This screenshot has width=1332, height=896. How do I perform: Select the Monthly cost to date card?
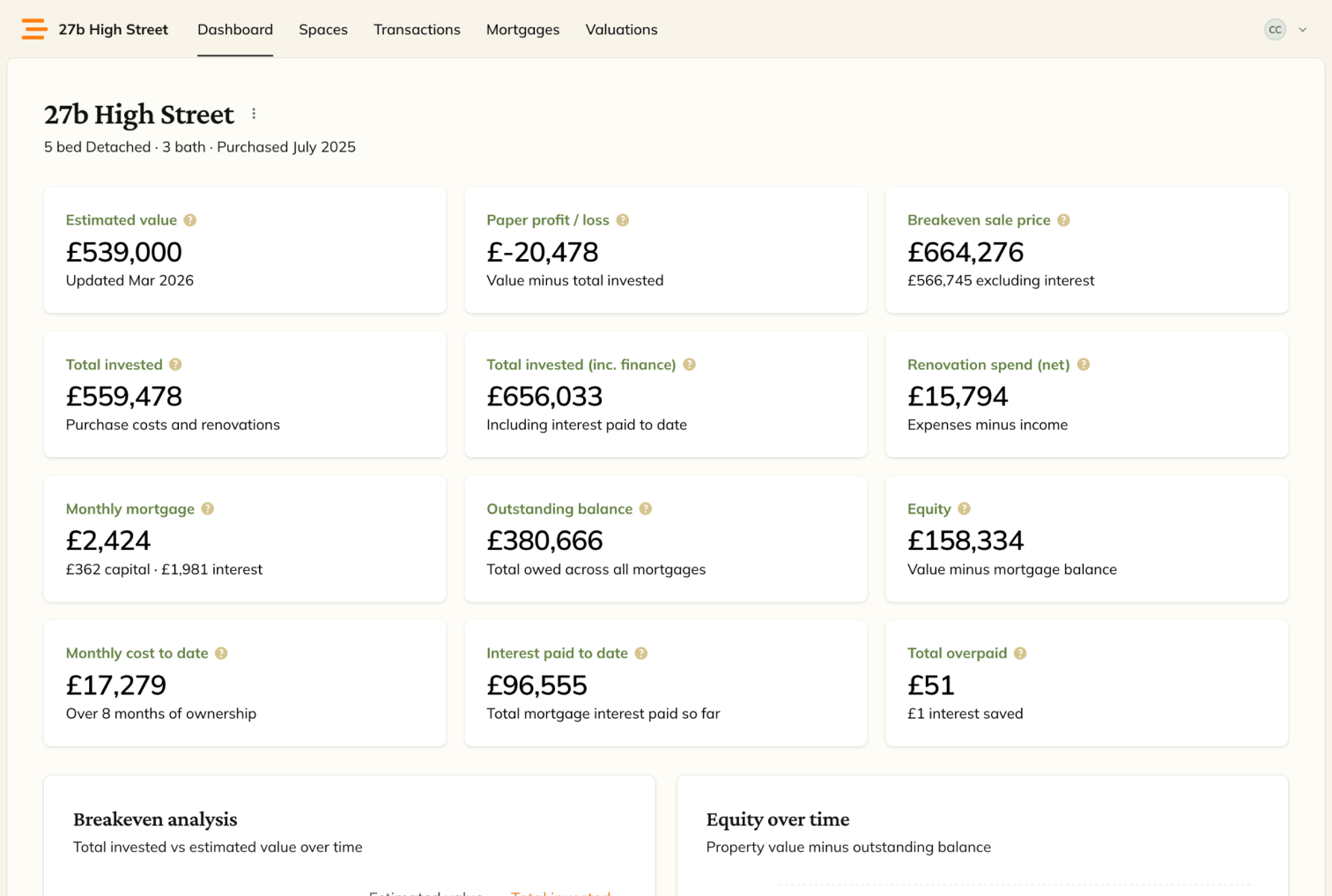(245, 684)
